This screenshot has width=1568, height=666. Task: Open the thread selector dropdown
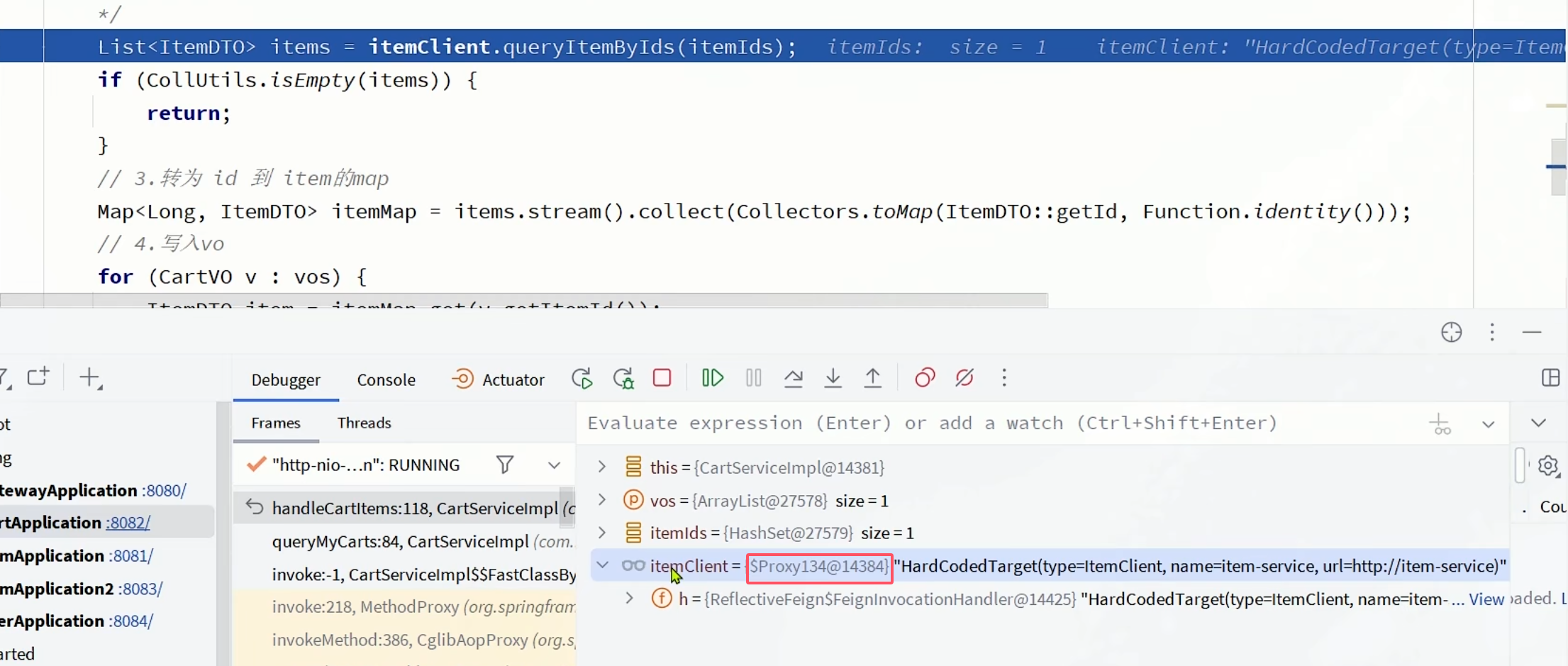[x=554, y=465]
